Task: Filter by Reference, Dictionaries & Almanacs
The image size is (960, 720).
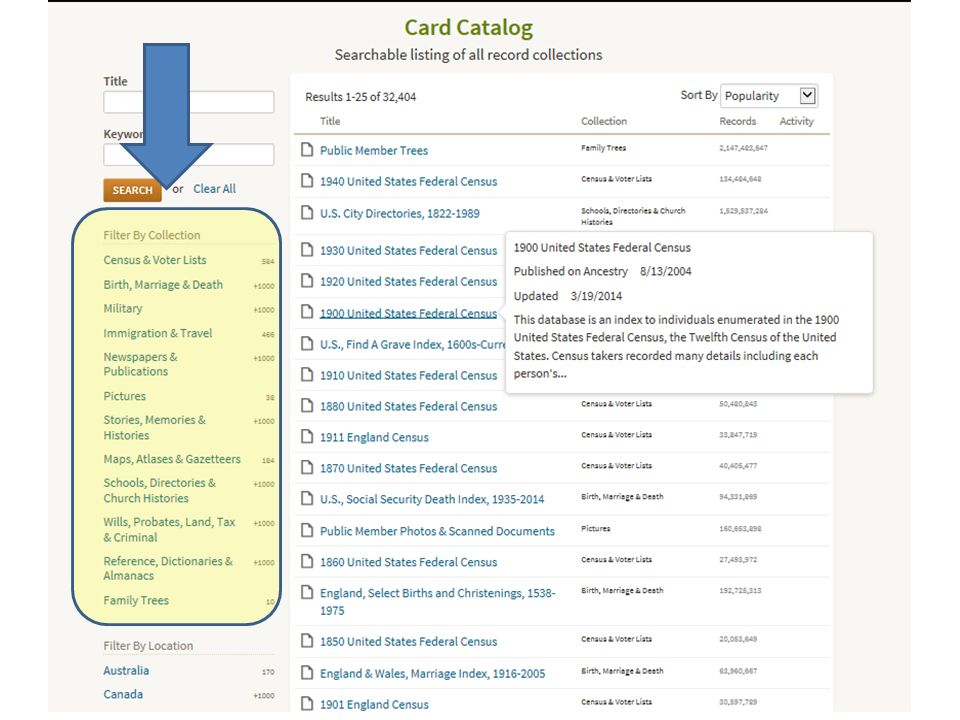Action: [x=168, y=568]
